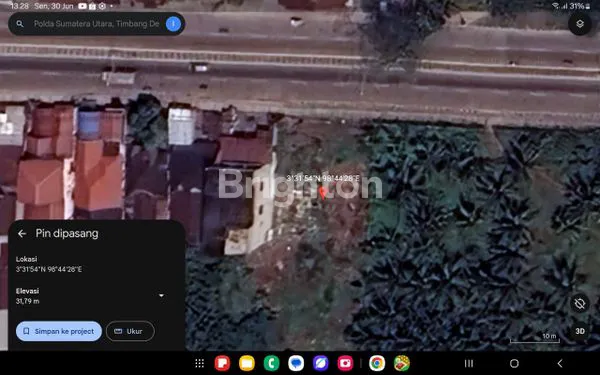This screenshot has width=600, height=375.
Task: Tap the recent apps navigation button
Action: click(x=469, y=363)
